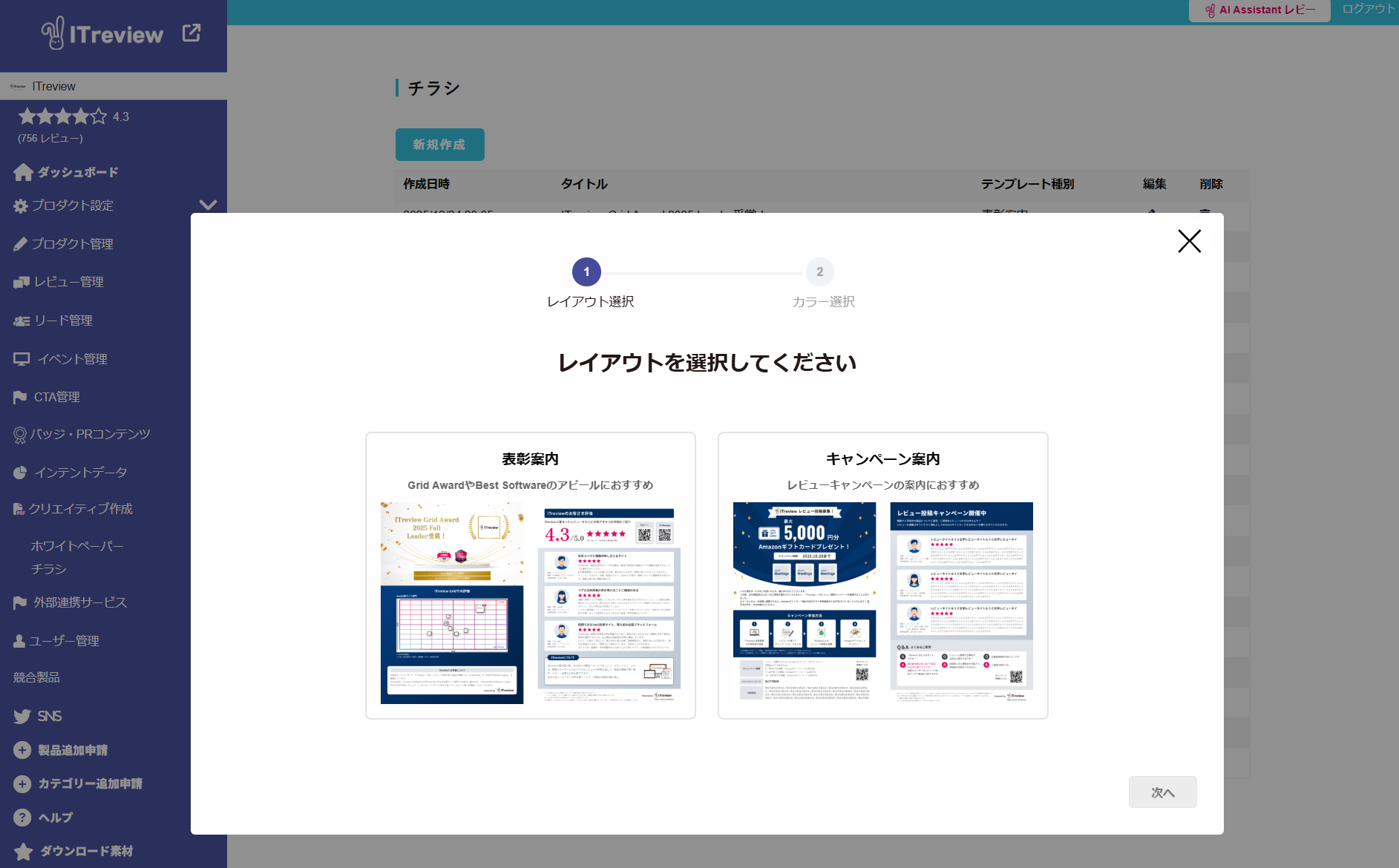Viewport: 1399px width, 868px height.
Task: Click the badge icon for バッジ・PRコンテンツ
Action: 20,435
